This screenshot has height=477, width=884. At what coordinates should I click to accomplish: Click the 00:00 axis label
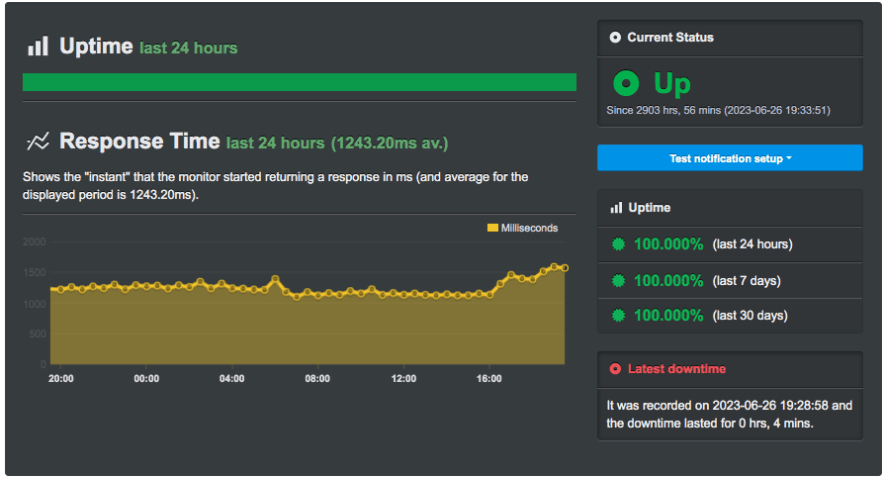(x=146, y=379)
